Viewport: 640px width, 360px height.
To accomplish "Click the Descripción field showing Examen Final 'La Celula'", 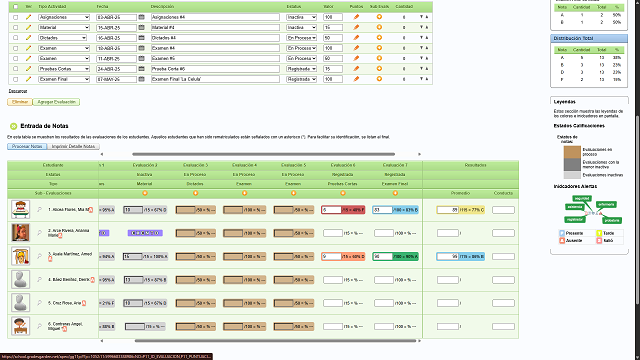I will (x=215, y=79).
